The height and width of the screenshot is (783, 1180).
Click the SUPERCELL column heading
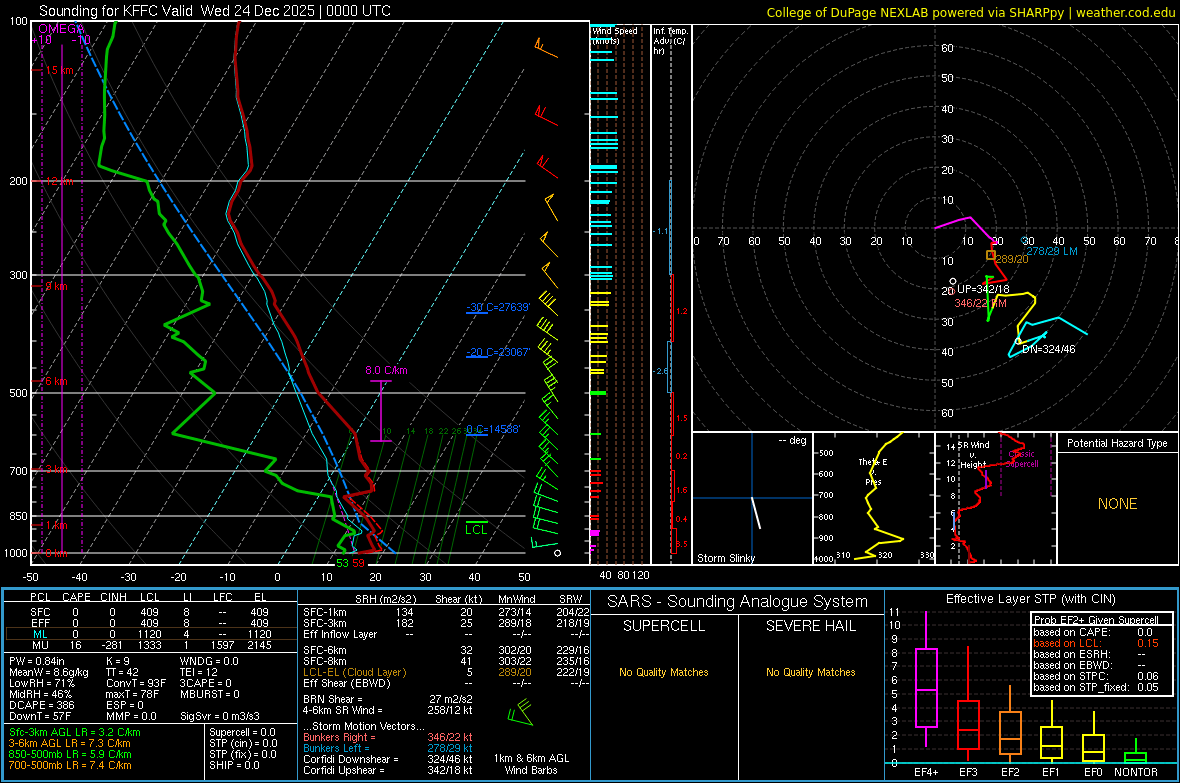(x=664, y=626)
